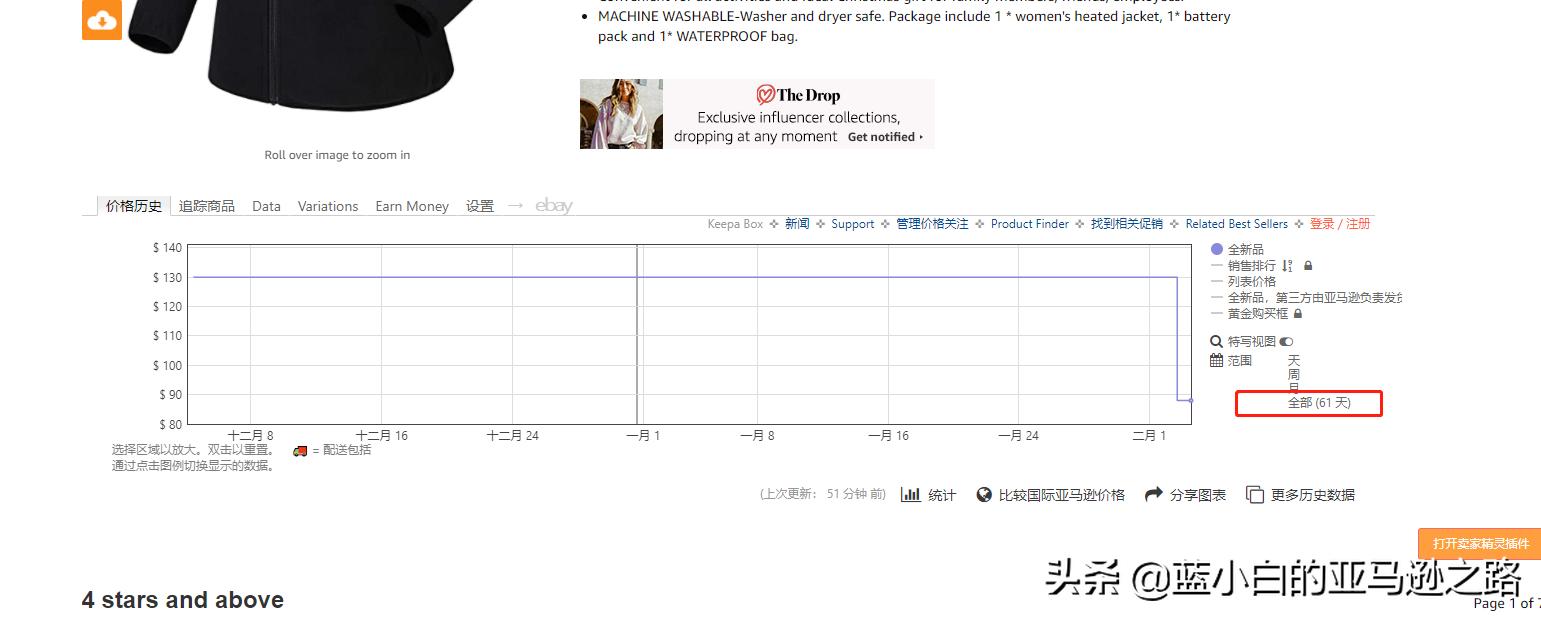Click The Drop influencer thumbnail image

620,113
